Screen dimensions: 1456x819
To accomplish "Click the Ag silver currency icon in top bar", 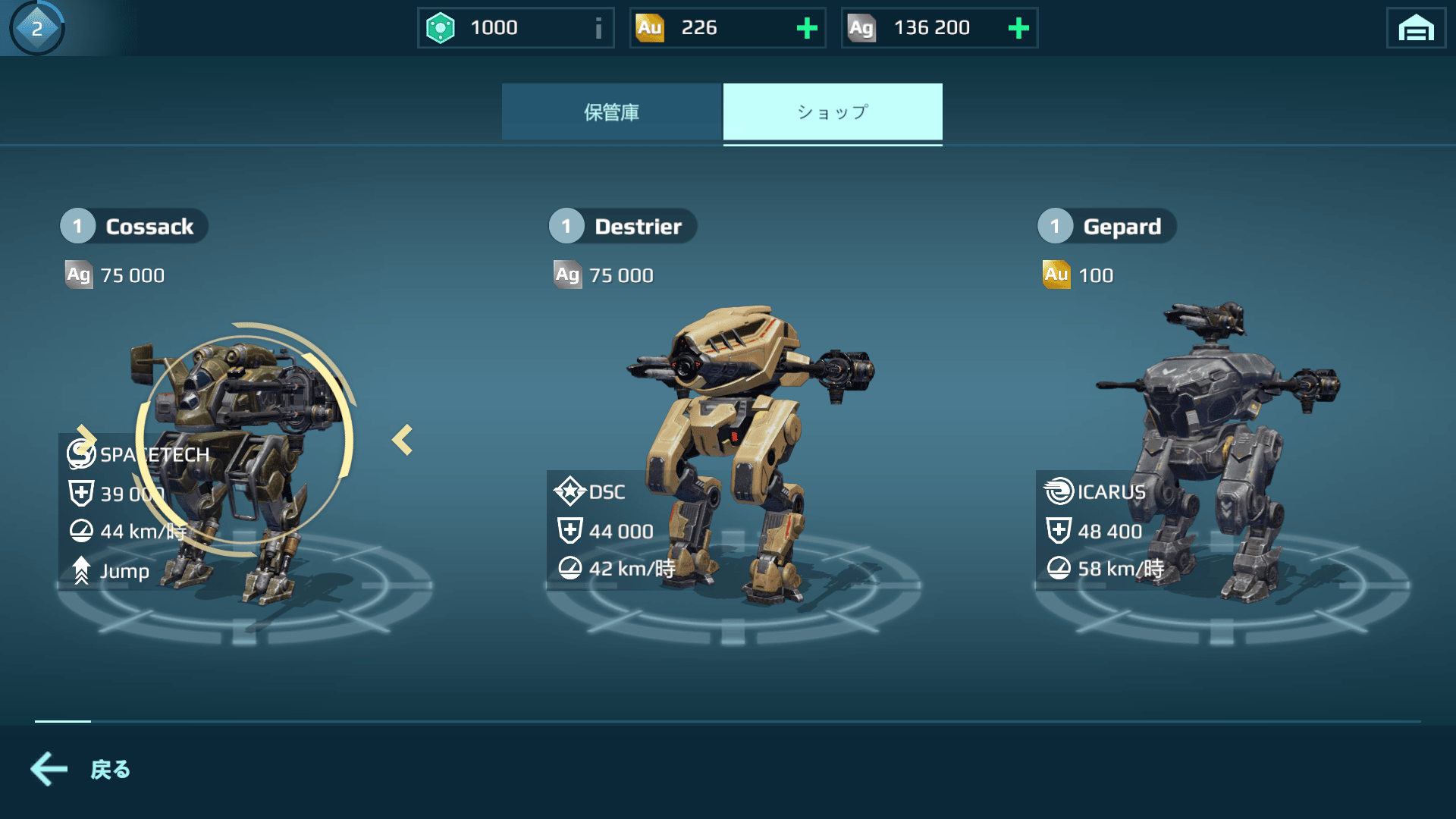I will coord(861,28).
